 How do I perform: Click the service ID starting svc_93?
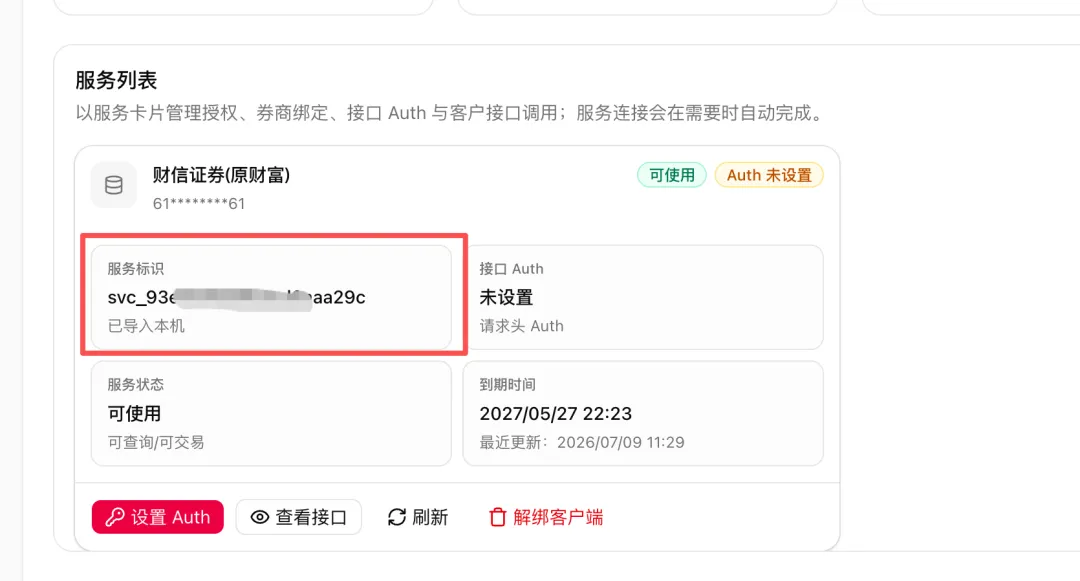[x=236, y=297]
